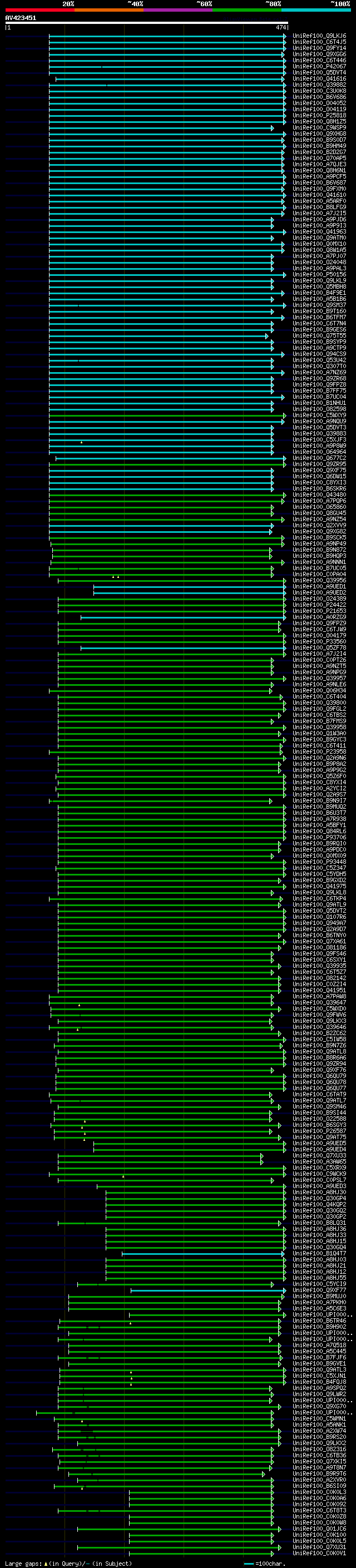Open hit UniRef100_Q41963
This screenshot has height=1568, width=356.
(x=319, y=232)
